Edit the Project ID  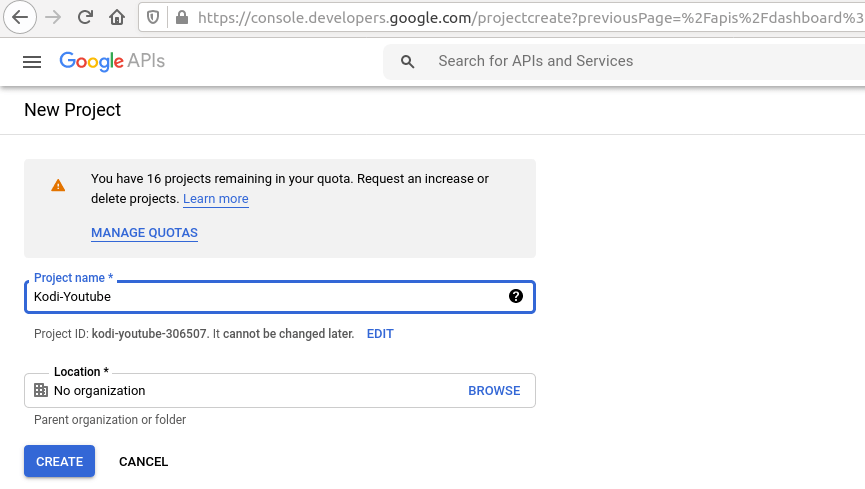pyautogui.click(x=380, y=334)
